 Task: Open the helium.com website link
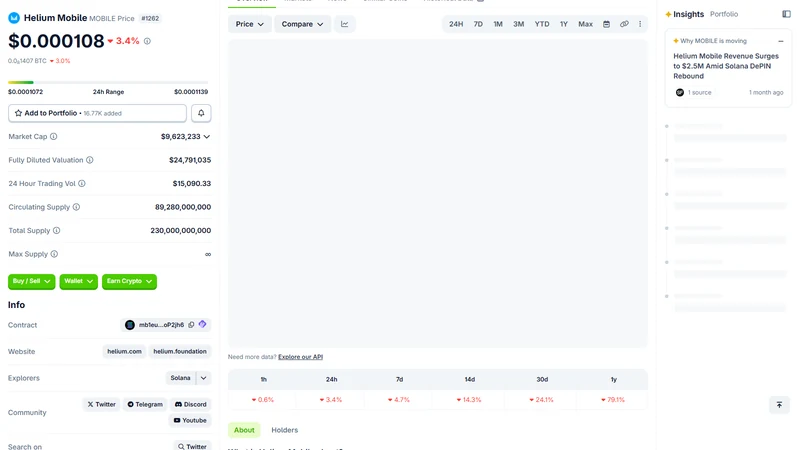tap(124, 352)
